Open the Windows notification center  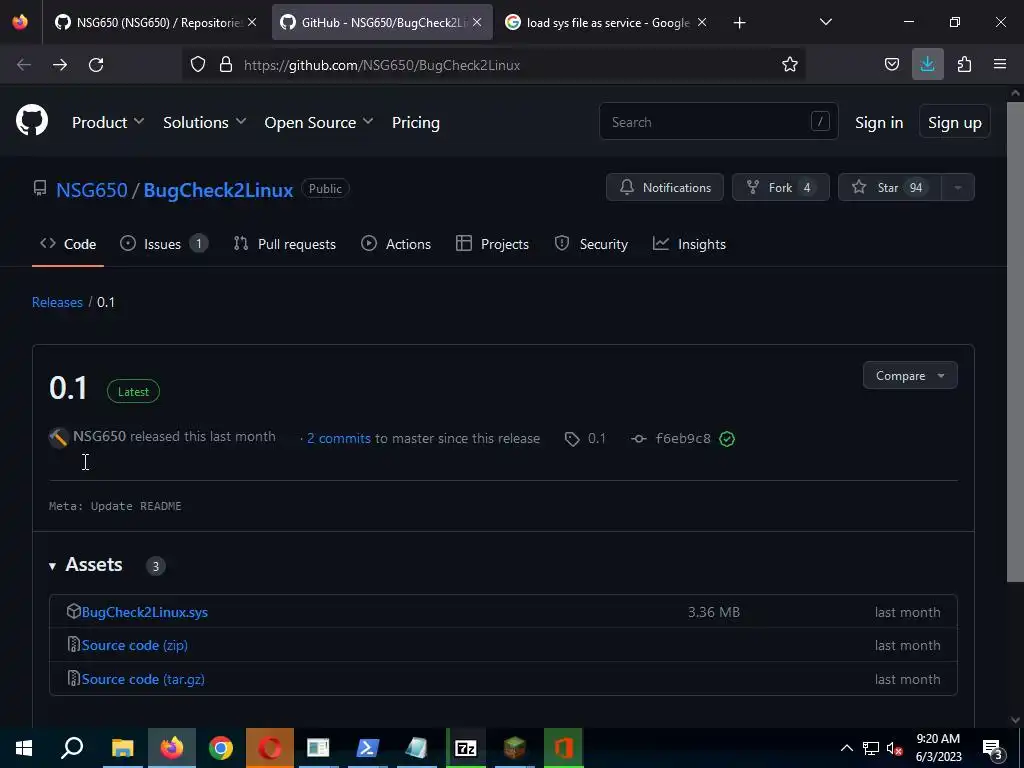[993, 748]
